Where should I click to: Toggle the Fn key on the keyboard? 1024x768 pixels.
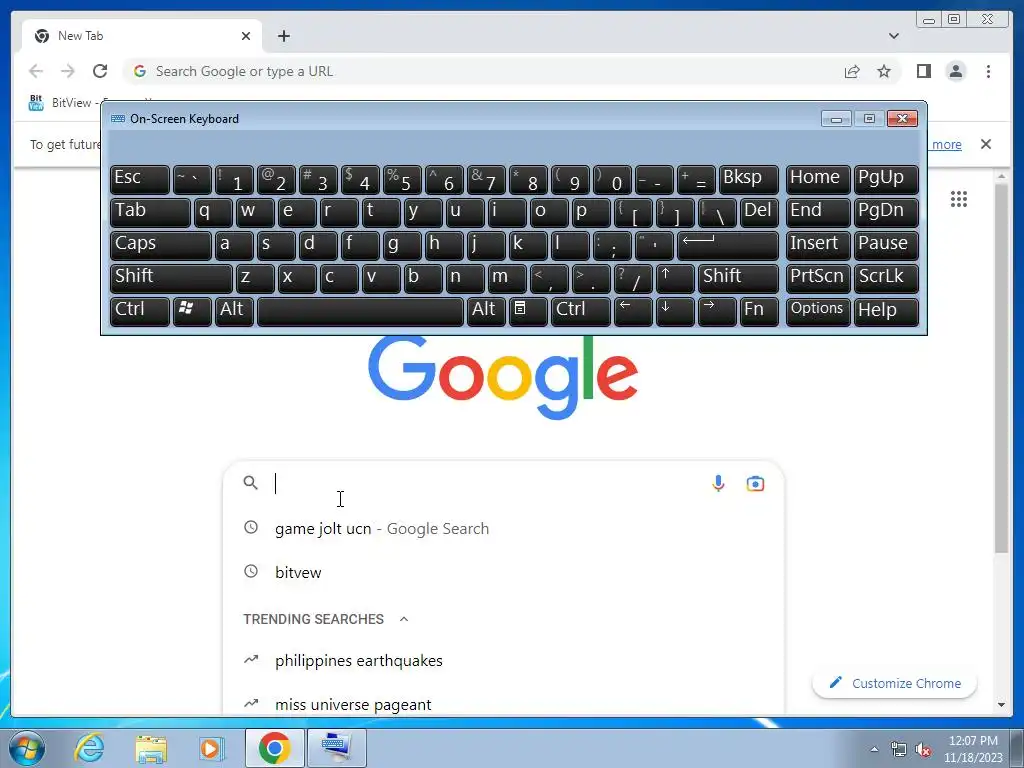759,312
